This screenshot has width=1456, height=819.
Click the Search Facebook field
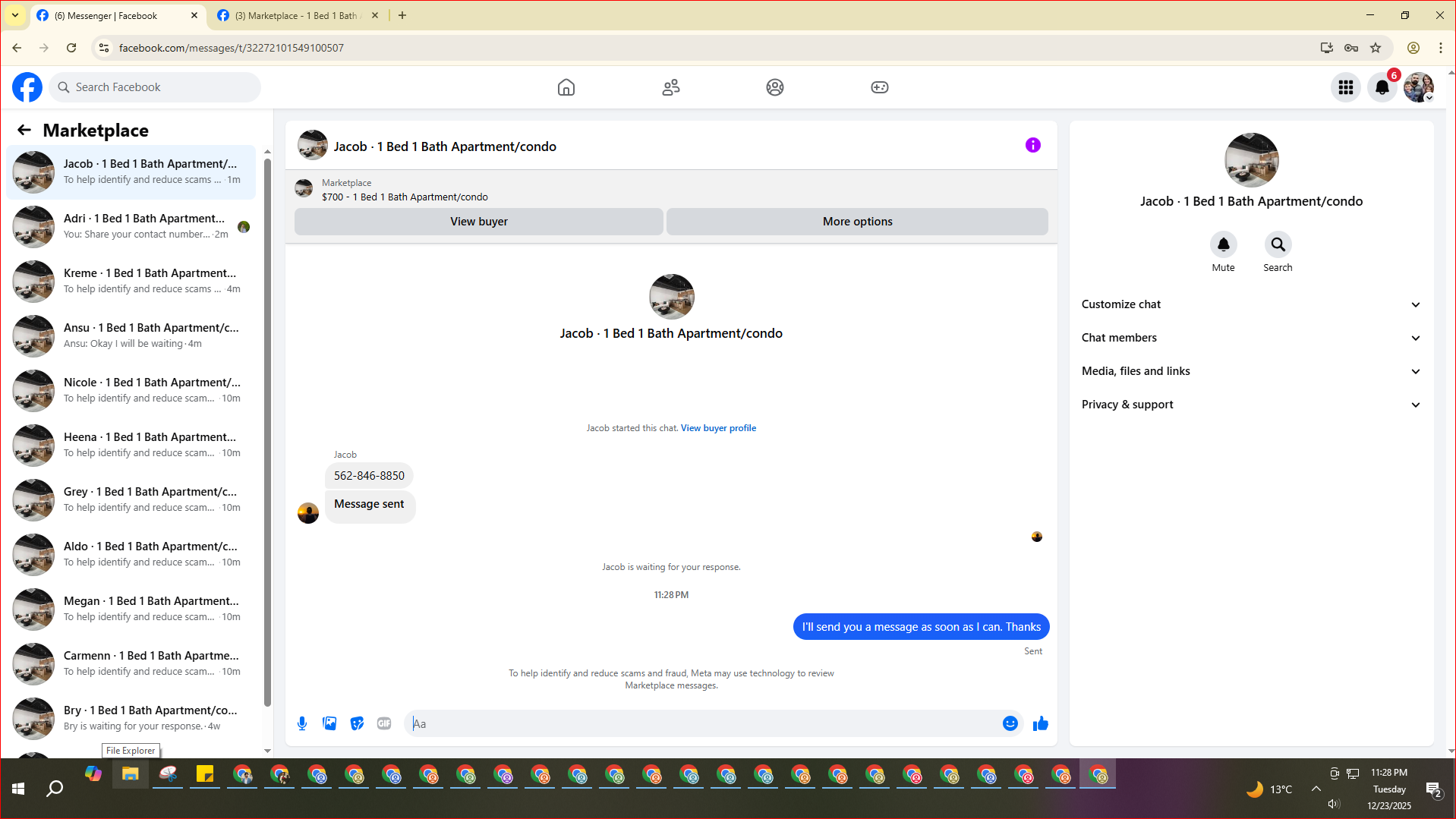[155, 87]
